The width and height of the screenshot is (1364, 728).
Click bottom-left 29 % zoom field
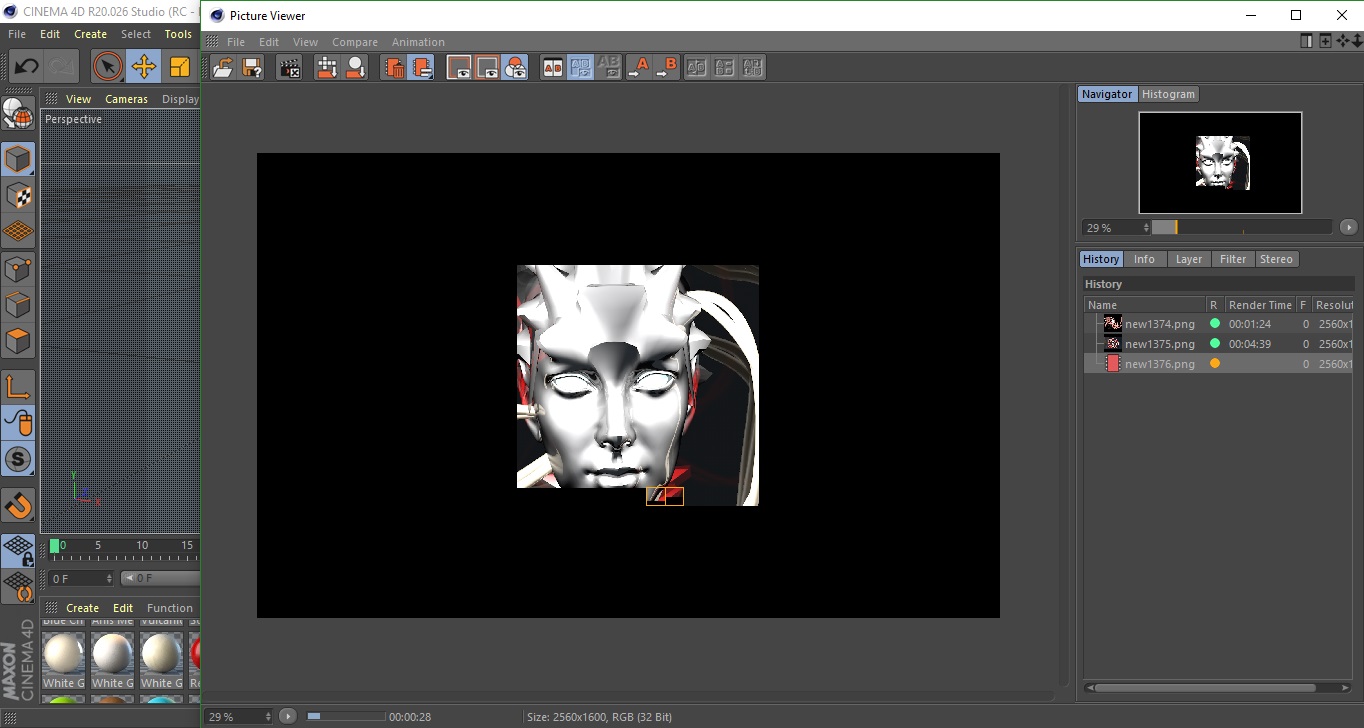click(x=239, y=717)
